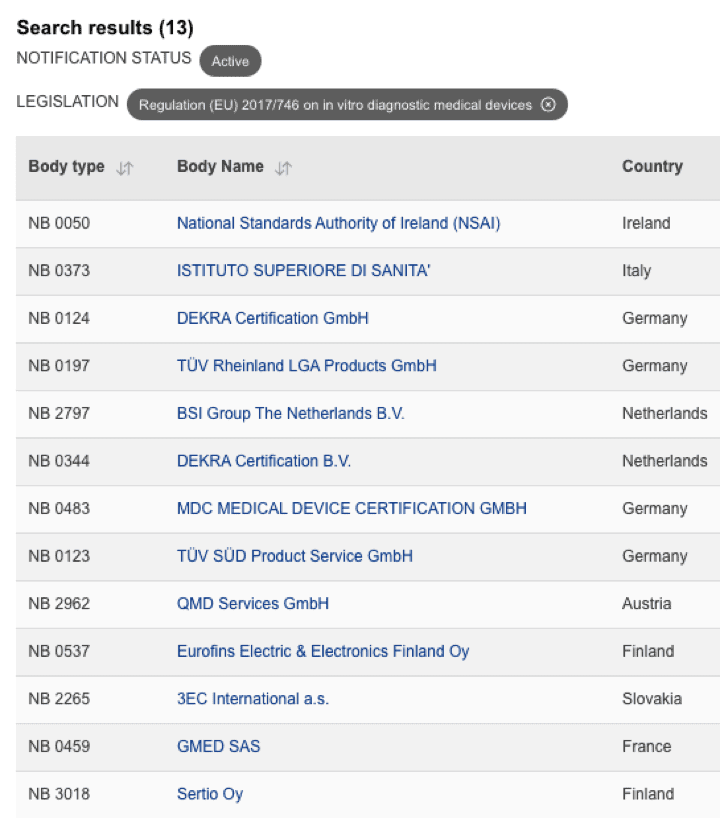Open BSI Group The Netherlands B.V.
The width and height of the screenshot is (720, 818).
(290, 413)
